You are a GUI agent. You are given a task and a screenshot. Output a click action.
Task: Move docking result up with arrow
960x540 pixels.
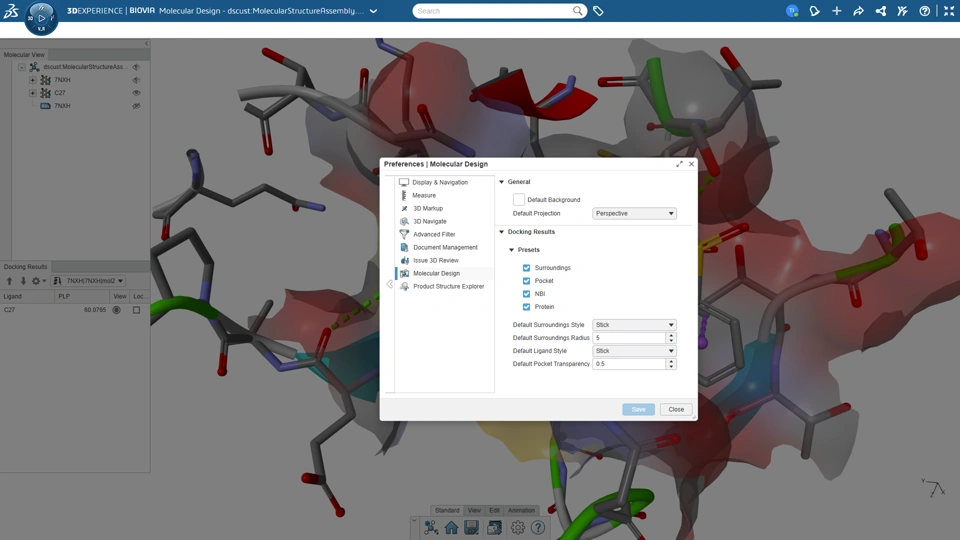point(9,280)
